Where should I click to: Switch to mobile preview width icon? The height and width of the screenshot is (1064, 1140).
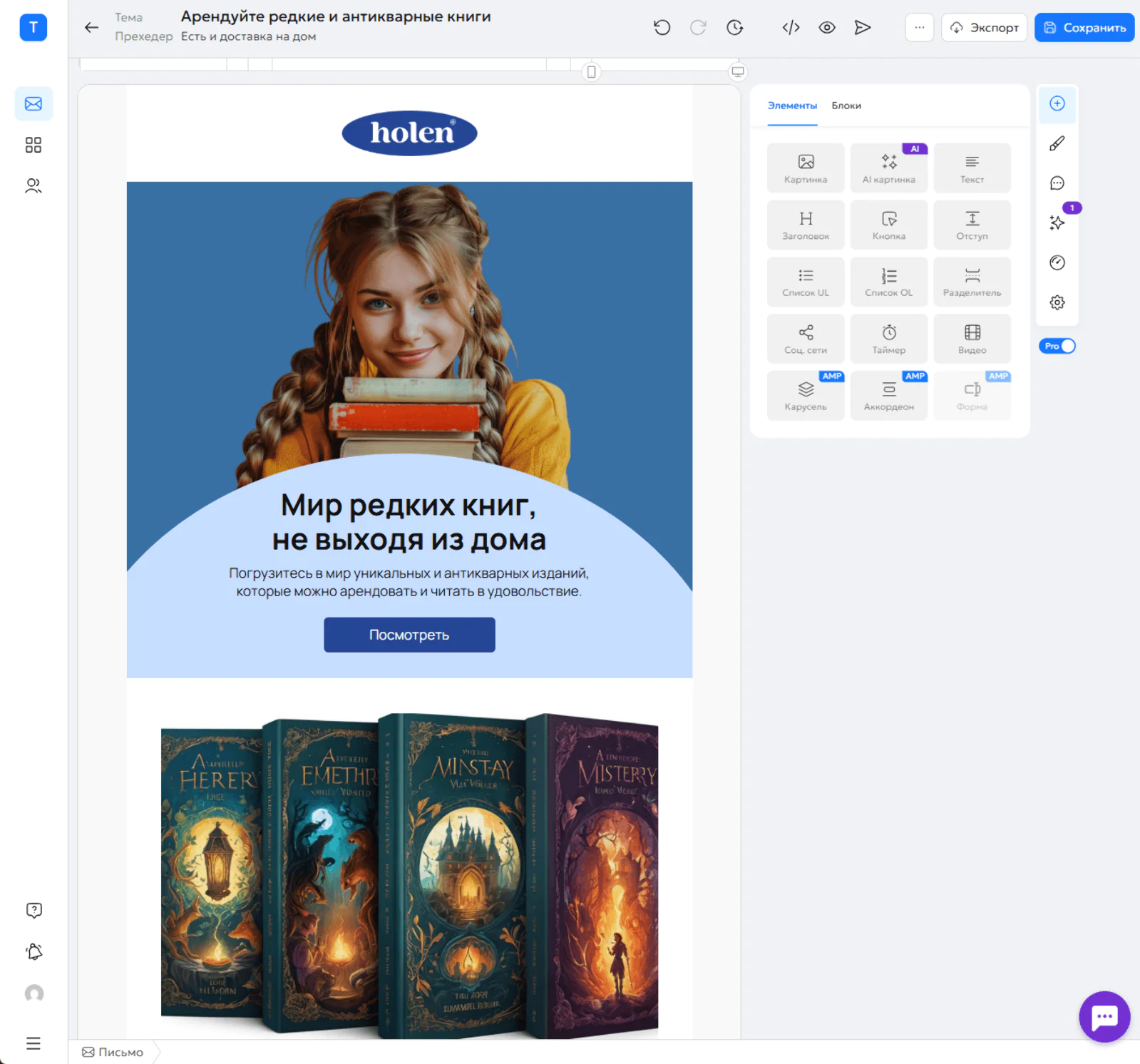(591, 72)
